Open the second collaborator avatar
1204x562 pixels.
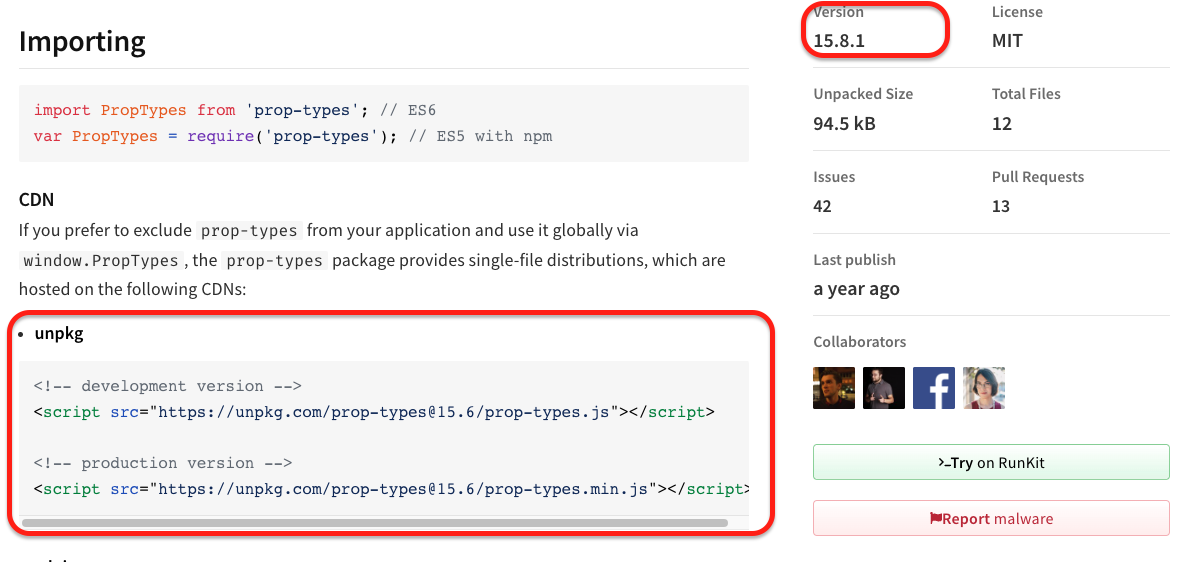(884, 388)
